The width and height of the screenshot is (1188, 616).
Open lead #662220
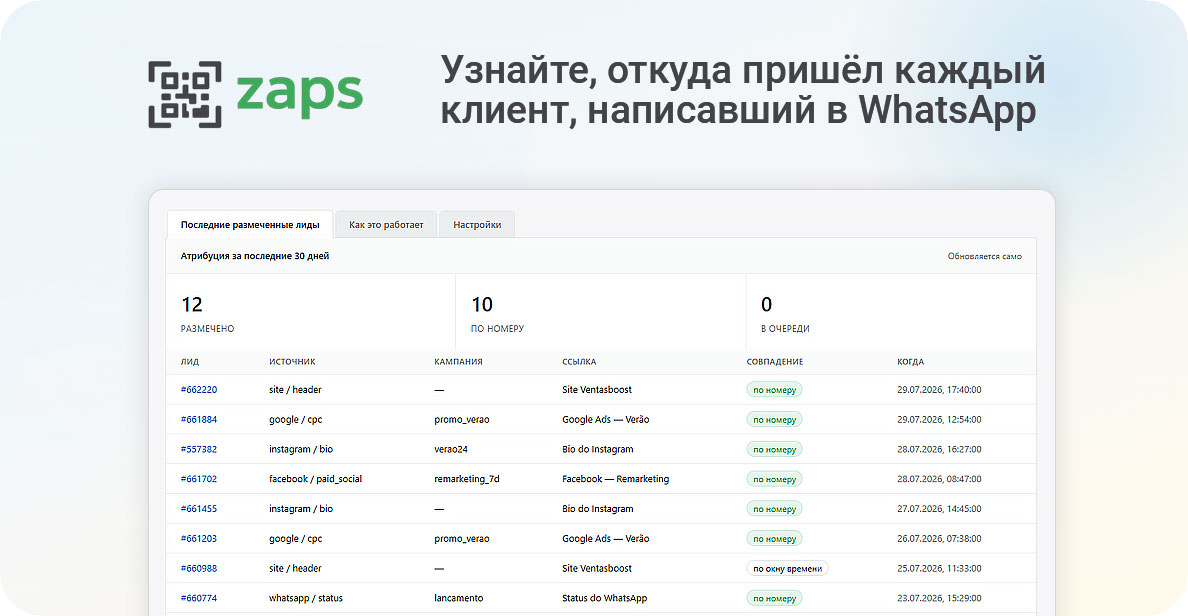pyautogui.click(x=199, y=389)
